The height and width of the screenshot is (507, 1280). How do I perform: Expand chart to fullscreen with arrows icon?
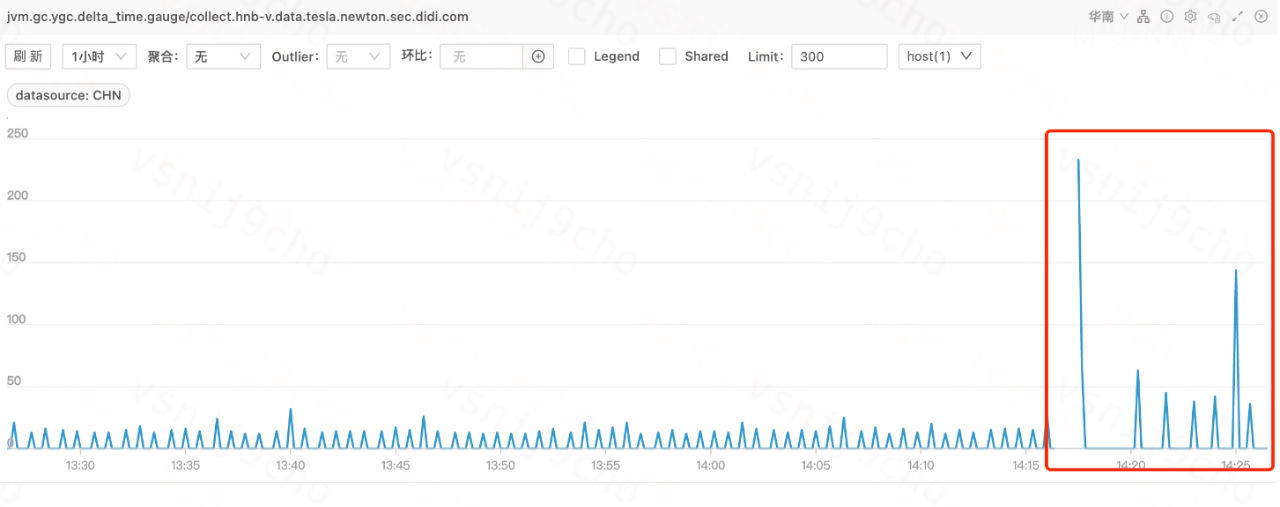point(1238,17)
